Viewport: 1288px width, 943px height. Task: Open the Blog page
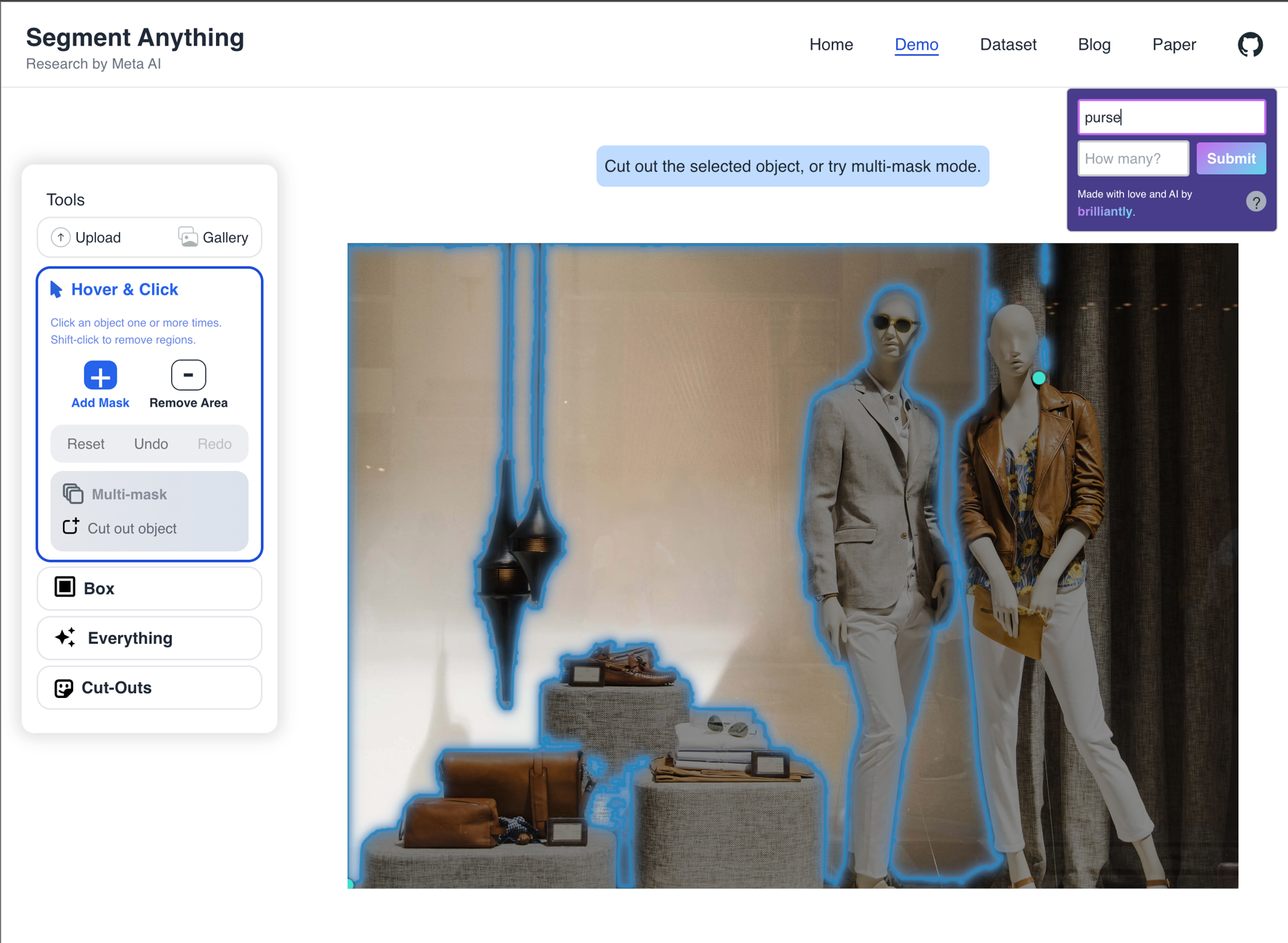pyautogui.click(x=1094, y=44)
